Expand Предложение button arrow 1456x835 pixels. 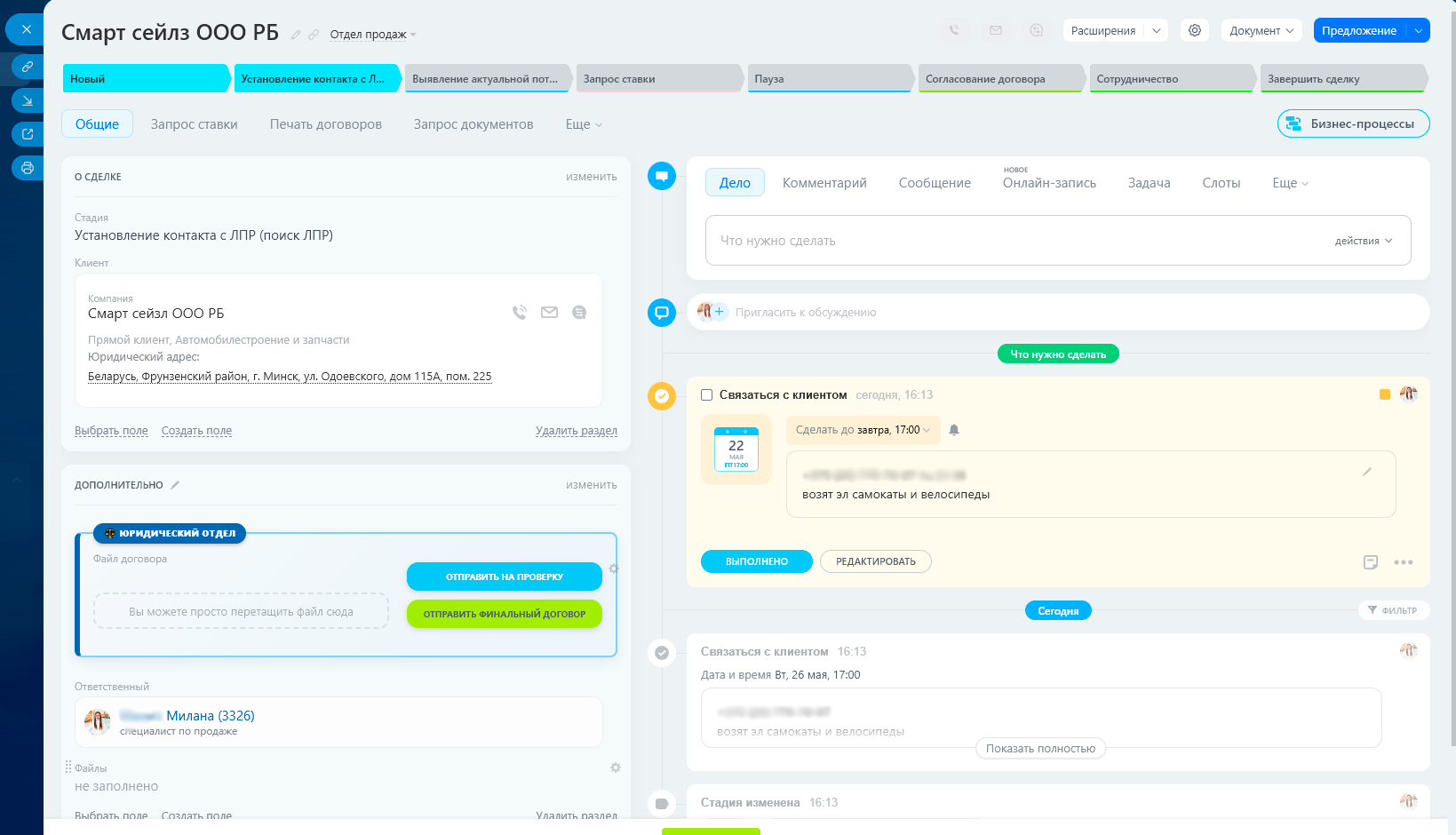pos(1419,30)
